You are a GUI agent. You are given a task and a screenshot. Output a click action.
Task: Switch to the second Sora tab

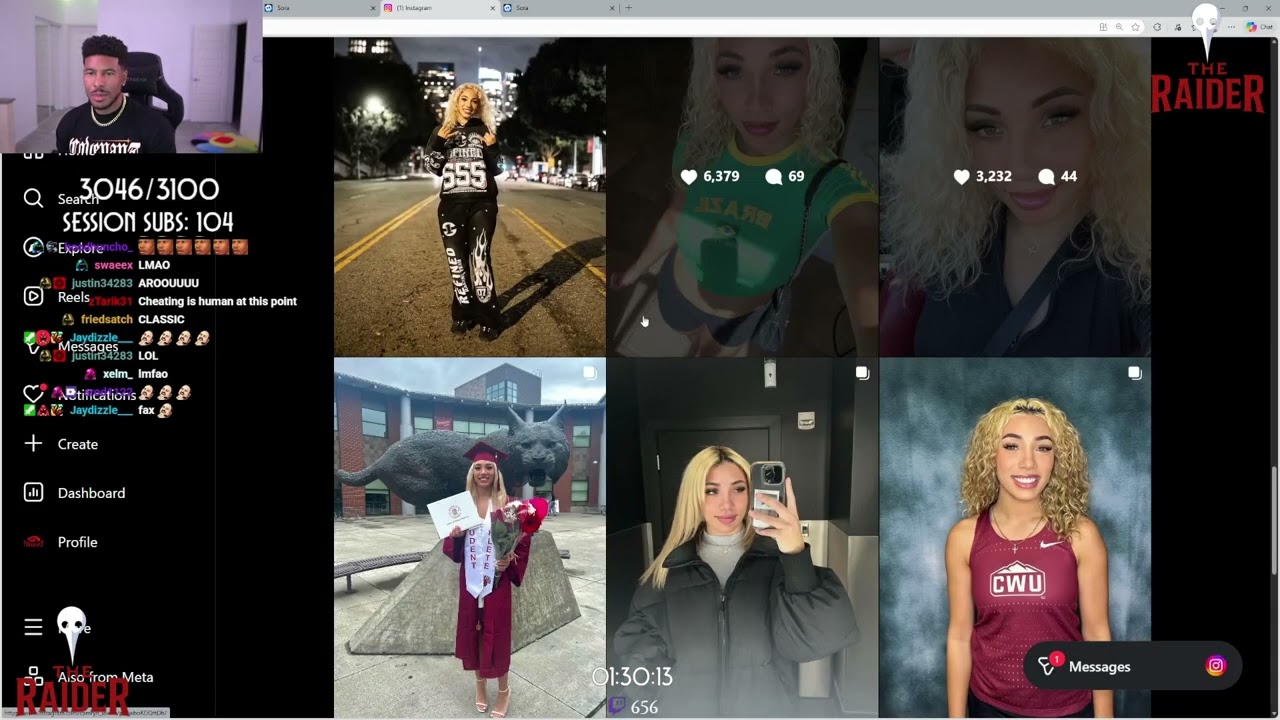point(559,8)
